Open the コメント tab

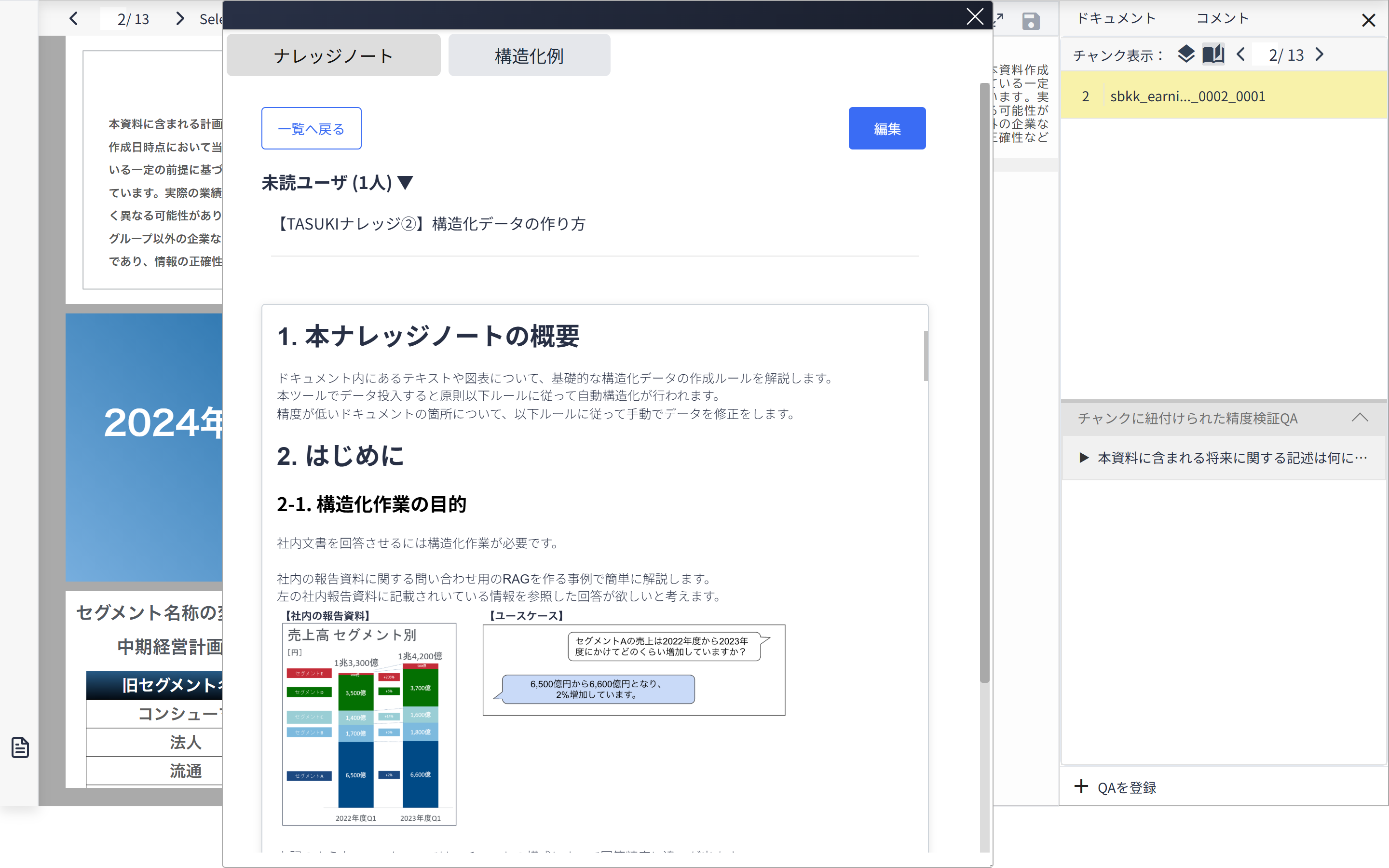coord(1222,19)
